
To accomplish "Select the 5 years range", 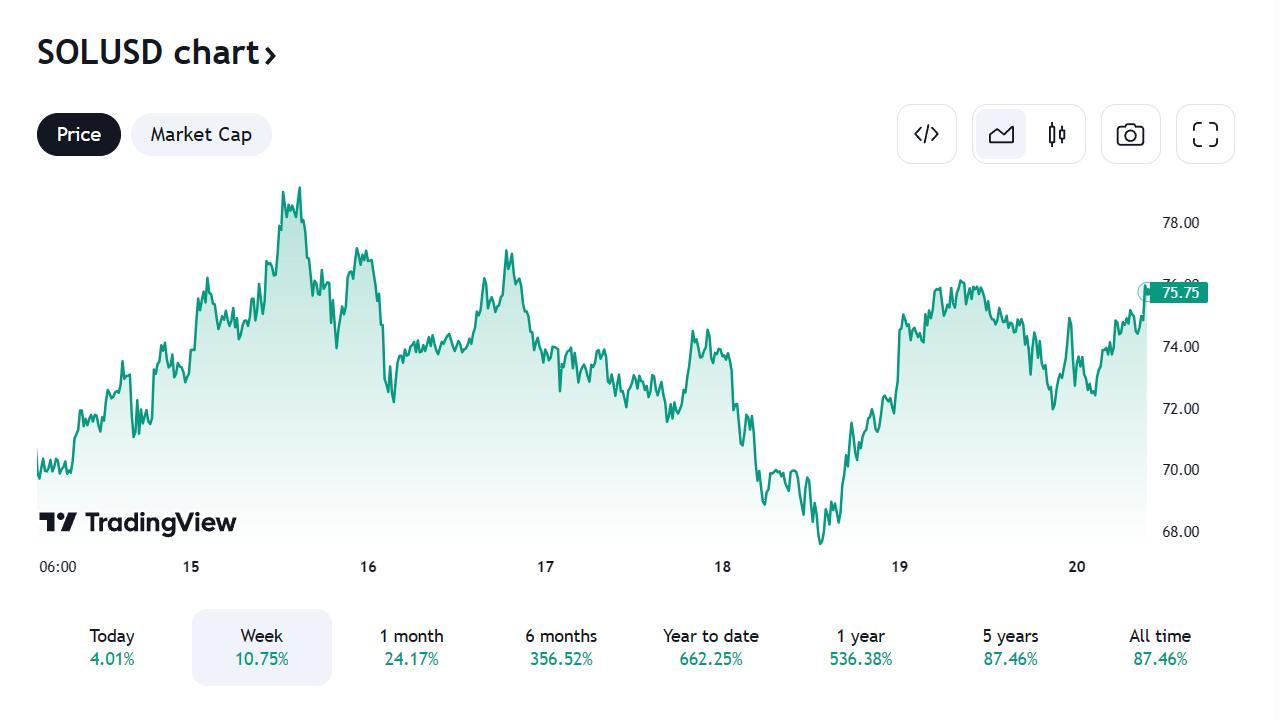I will point(1010,647).
